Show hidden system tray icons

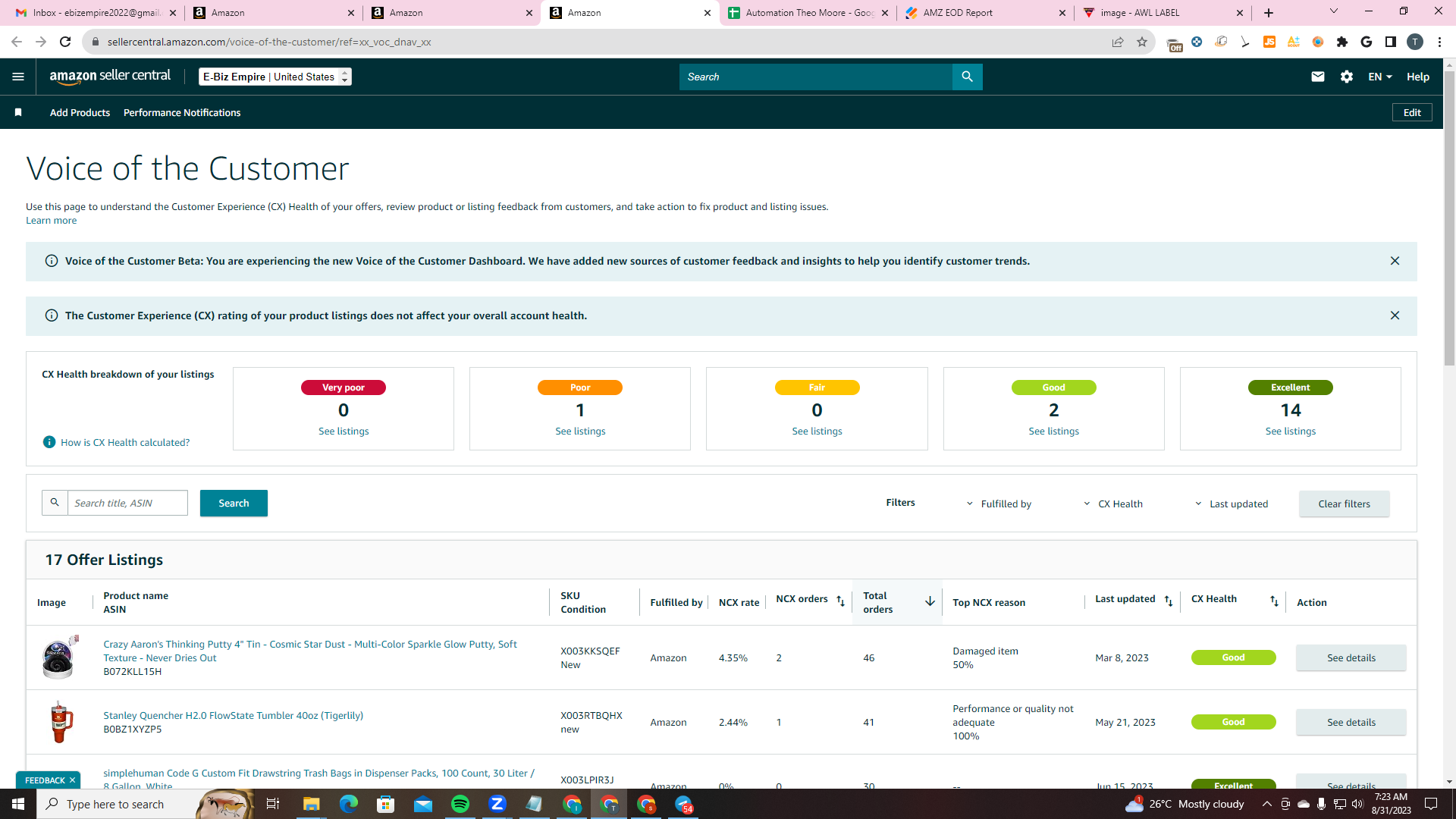click(x=1267, y=804)
